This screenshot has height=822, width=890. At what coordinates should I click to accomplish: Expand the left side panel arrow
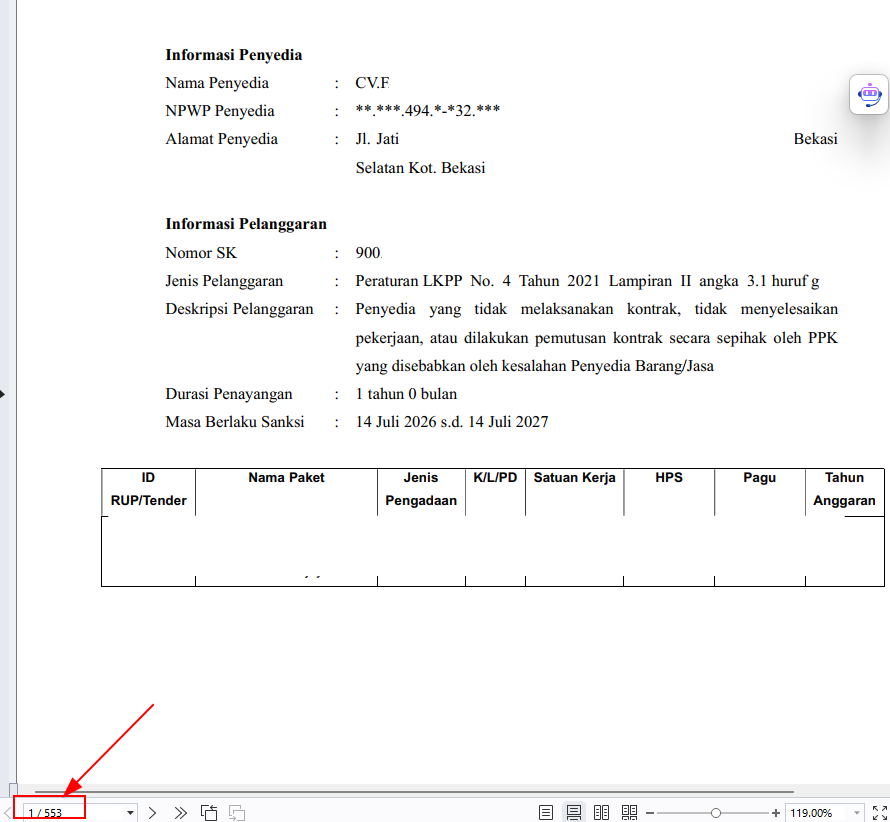3,394
